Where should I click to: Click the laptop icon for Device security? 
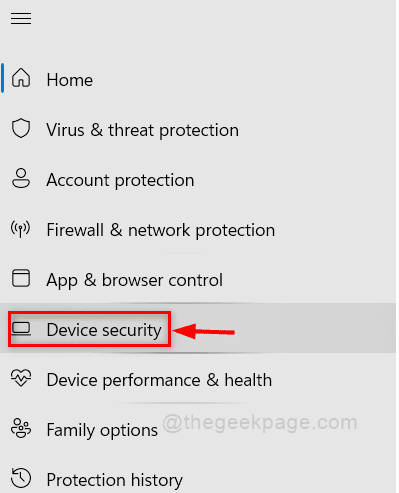coord(21,329)
